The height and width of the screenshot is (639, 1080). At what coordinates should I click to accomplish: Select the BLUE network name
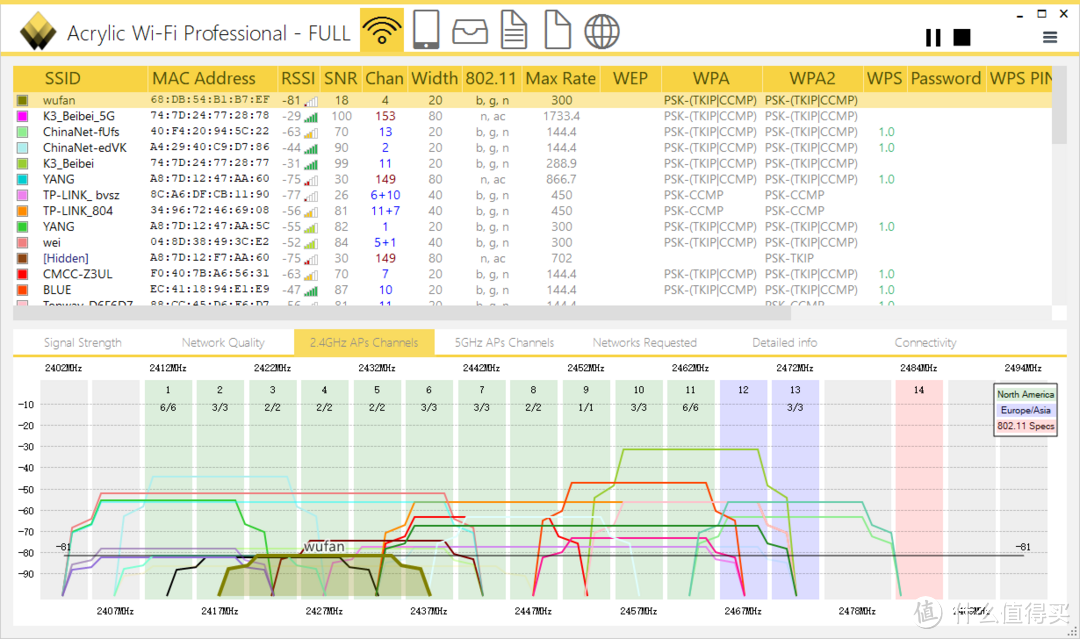click(57, 290)
